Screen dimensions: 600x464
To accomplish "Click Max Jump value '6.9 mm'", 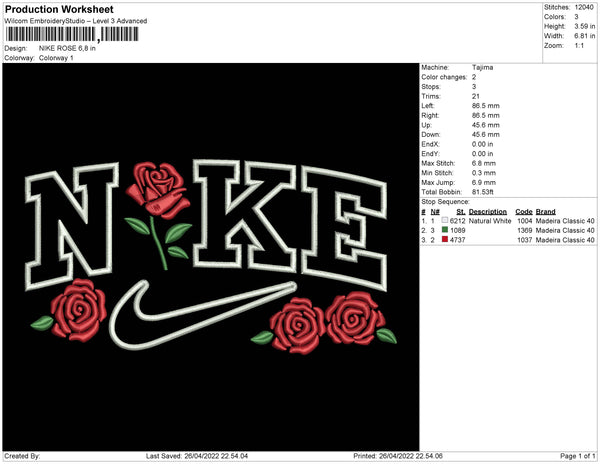I will [x=484, y=182].
